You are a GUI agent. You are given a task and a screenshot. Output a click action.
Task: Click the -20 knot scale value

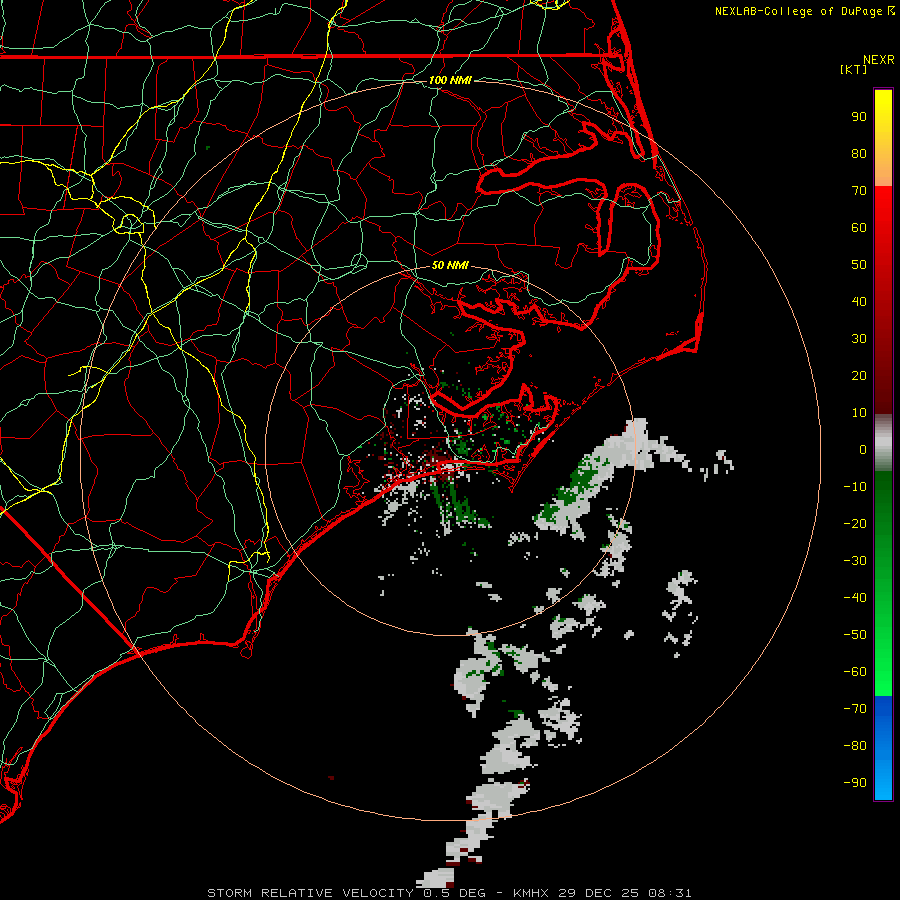coord(855,523)
